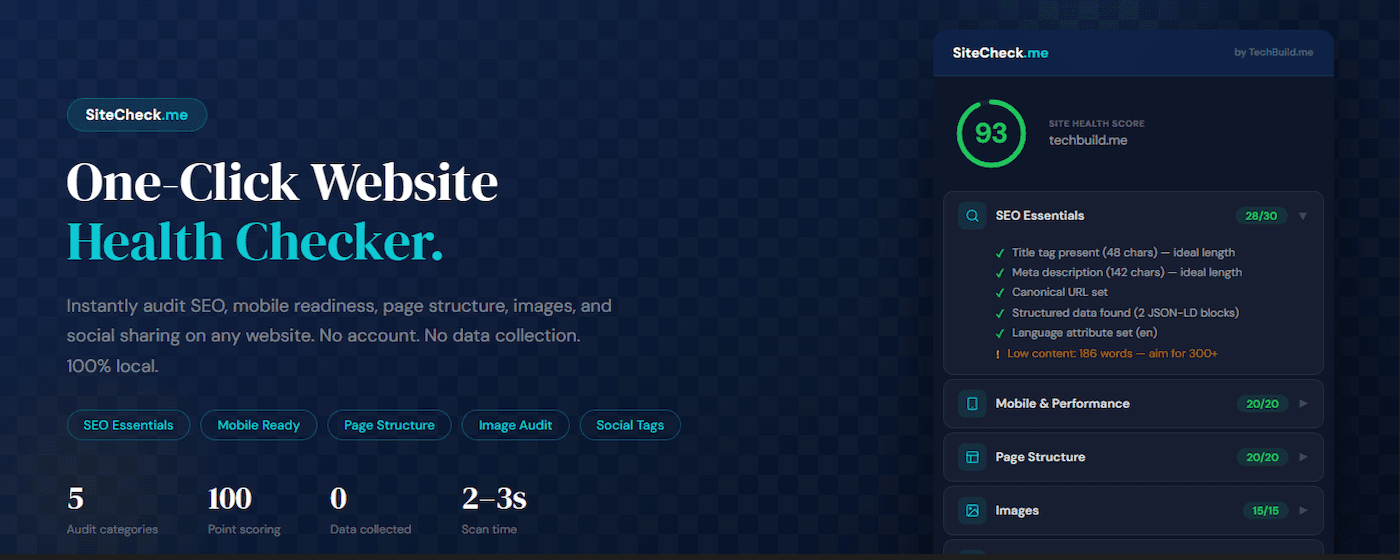
Task: Click the 5 Audit categories stat
Action: click(x=112, y=510)
